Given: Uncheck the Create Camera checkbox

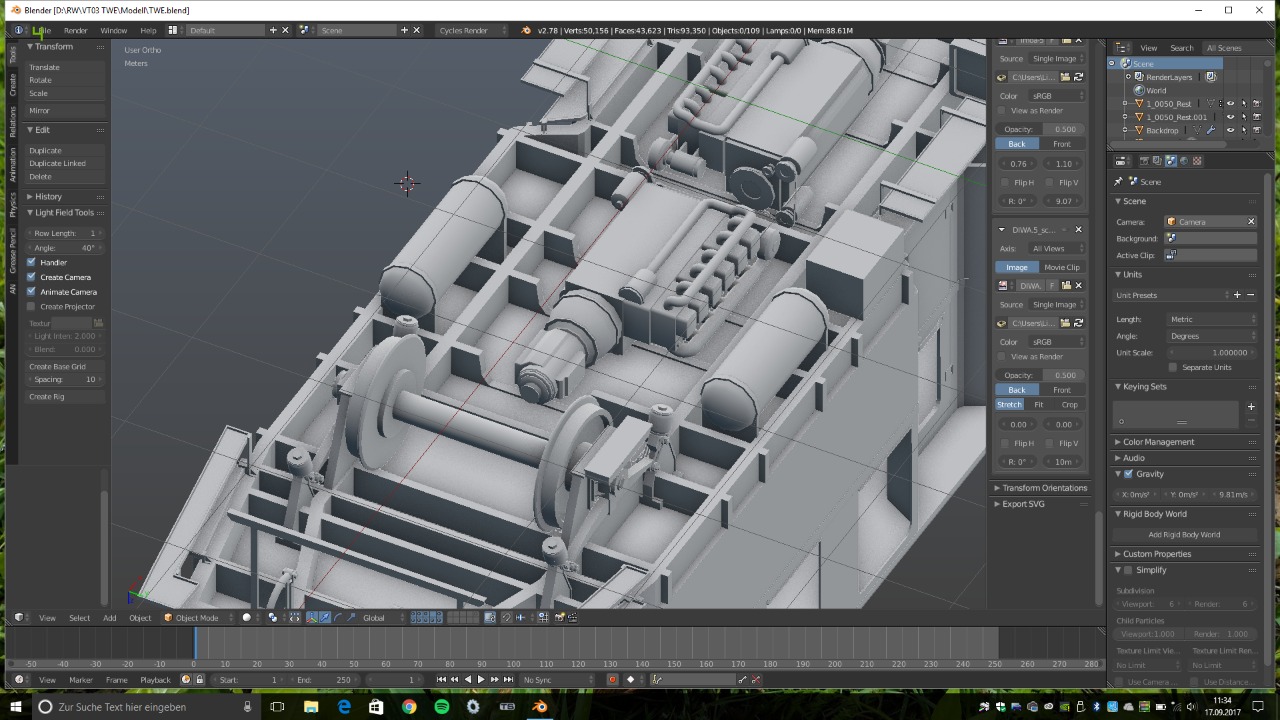Looking at the screenshot, I should [31, 277].
